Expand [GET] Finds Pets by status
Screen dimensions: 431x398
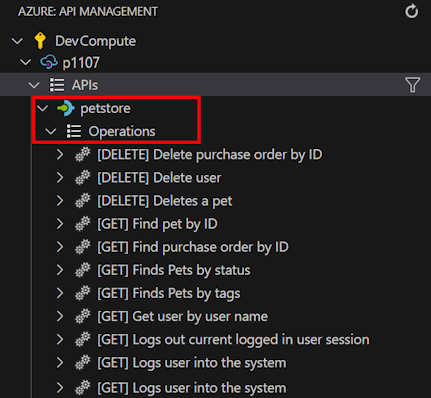[60, 270]
